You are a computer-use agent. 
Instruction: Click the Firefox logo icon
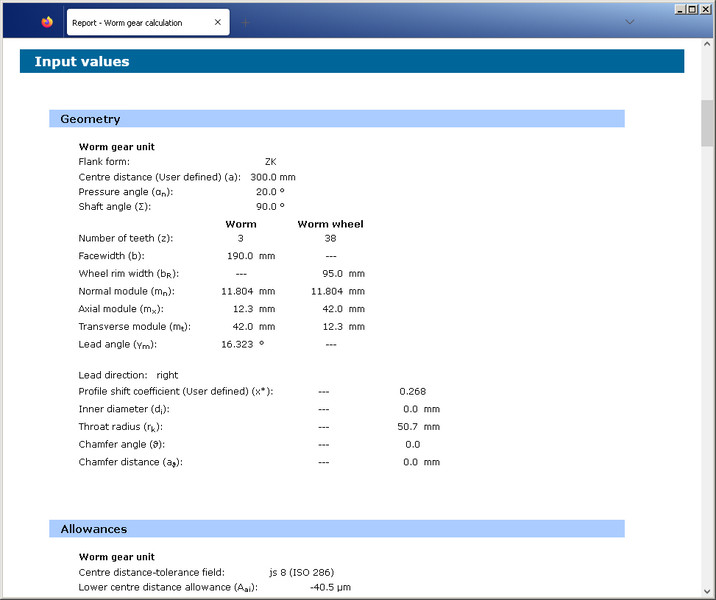[47, 22]
